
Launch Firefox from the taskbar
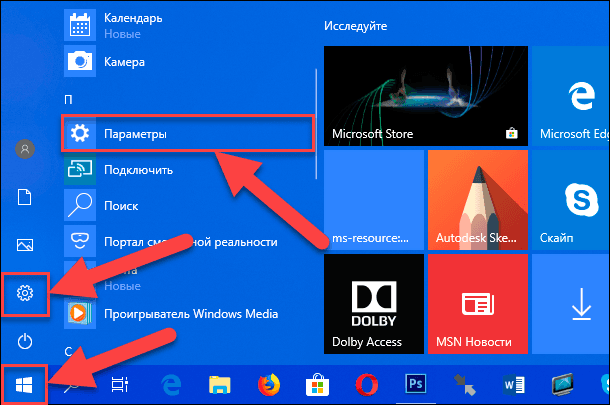[269, 385]
